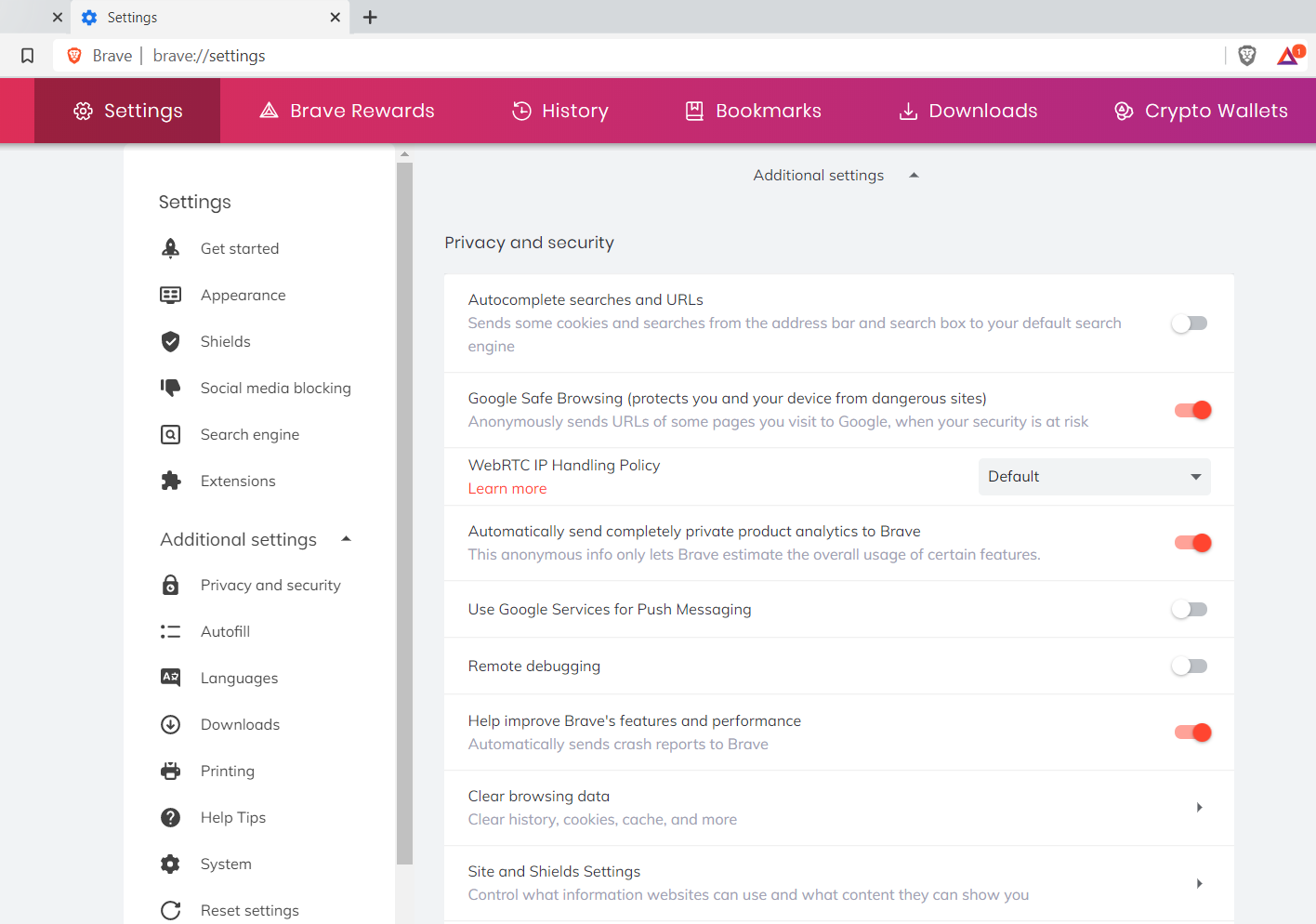Click the Privacy and security section heading
Viewport: 1316px width, 924px height.
(x=529, y=243)
